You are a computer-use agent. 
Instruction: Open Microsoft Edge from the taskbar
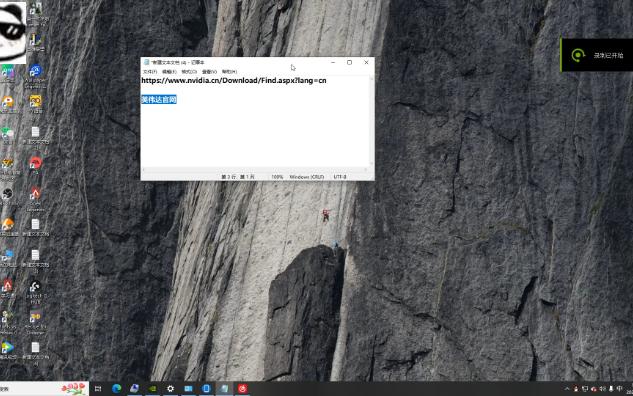pos(117,388)
